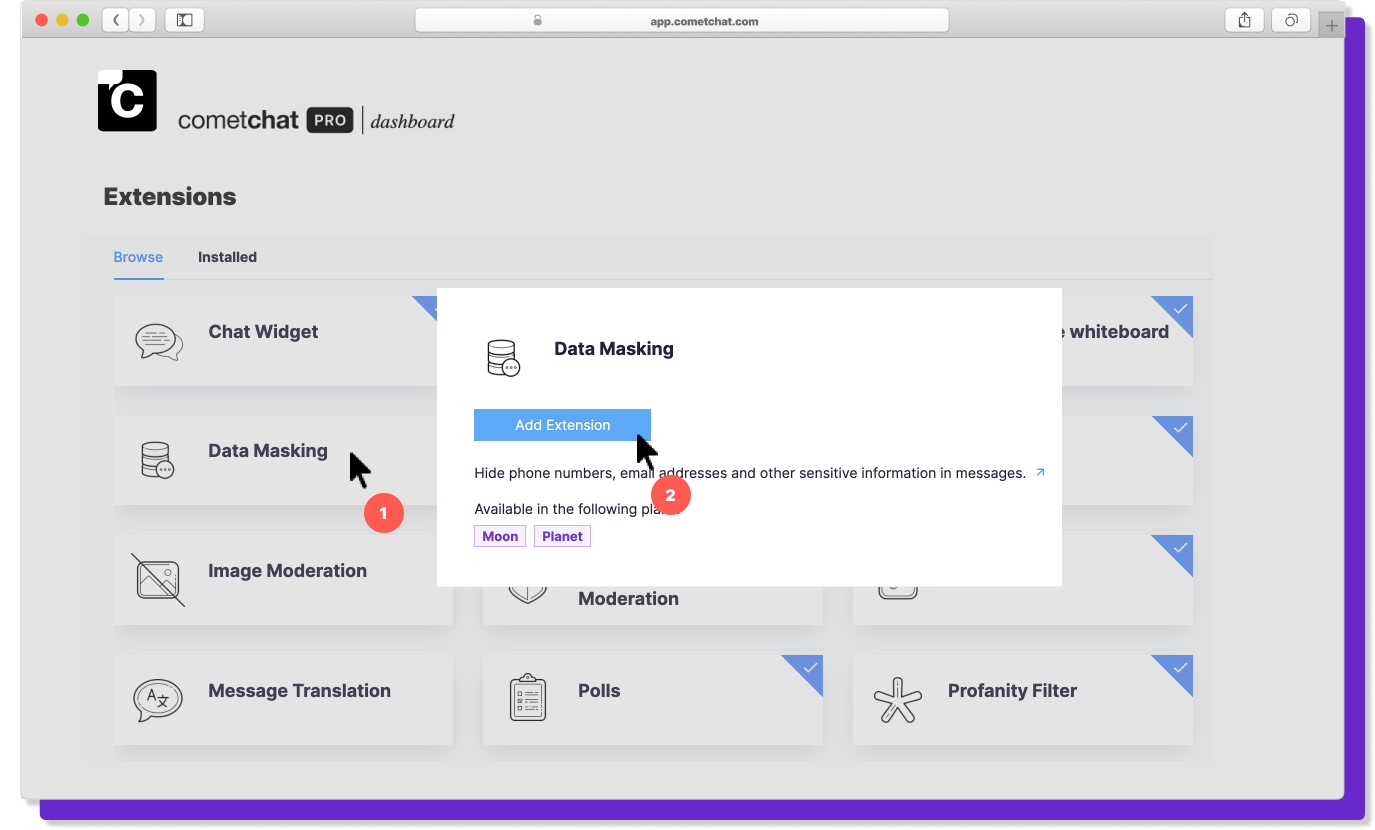Click the Data Masking title in the popup
1375x830 pixels.
[614, 349]
